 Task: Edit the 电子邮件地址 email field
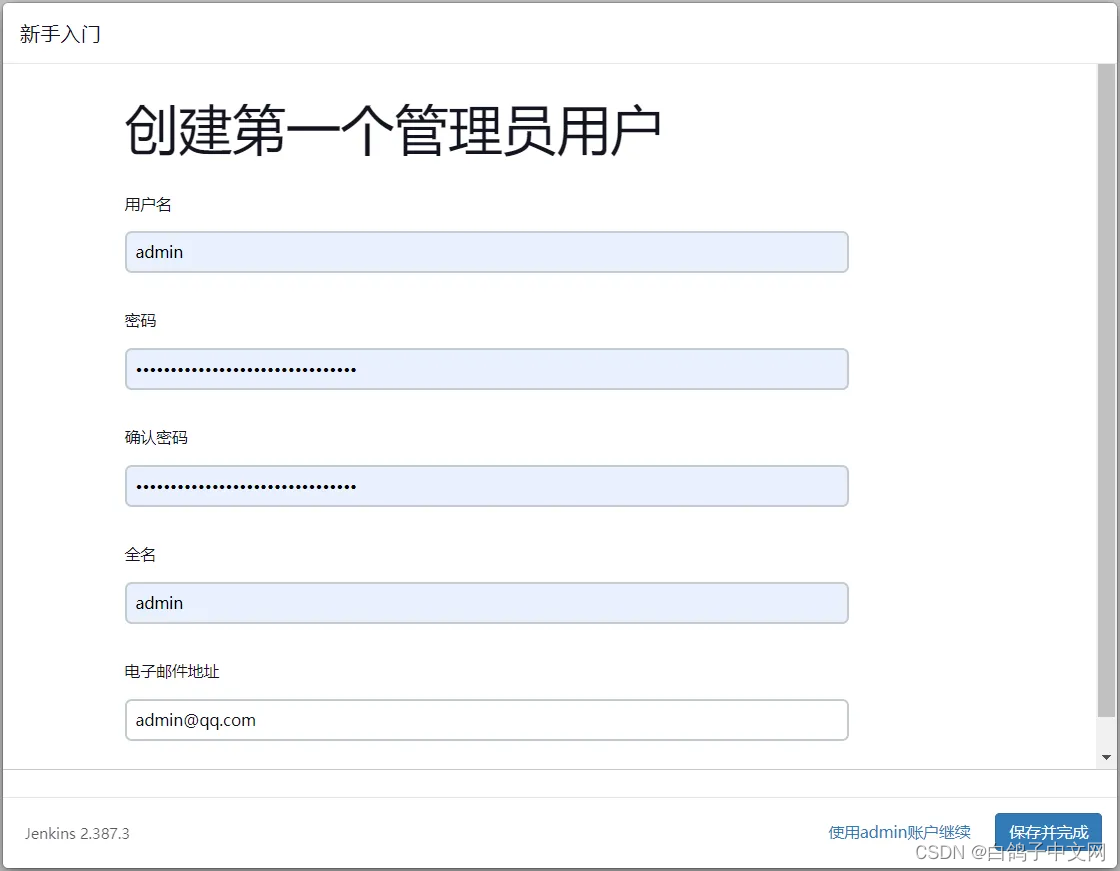[486, 720]
